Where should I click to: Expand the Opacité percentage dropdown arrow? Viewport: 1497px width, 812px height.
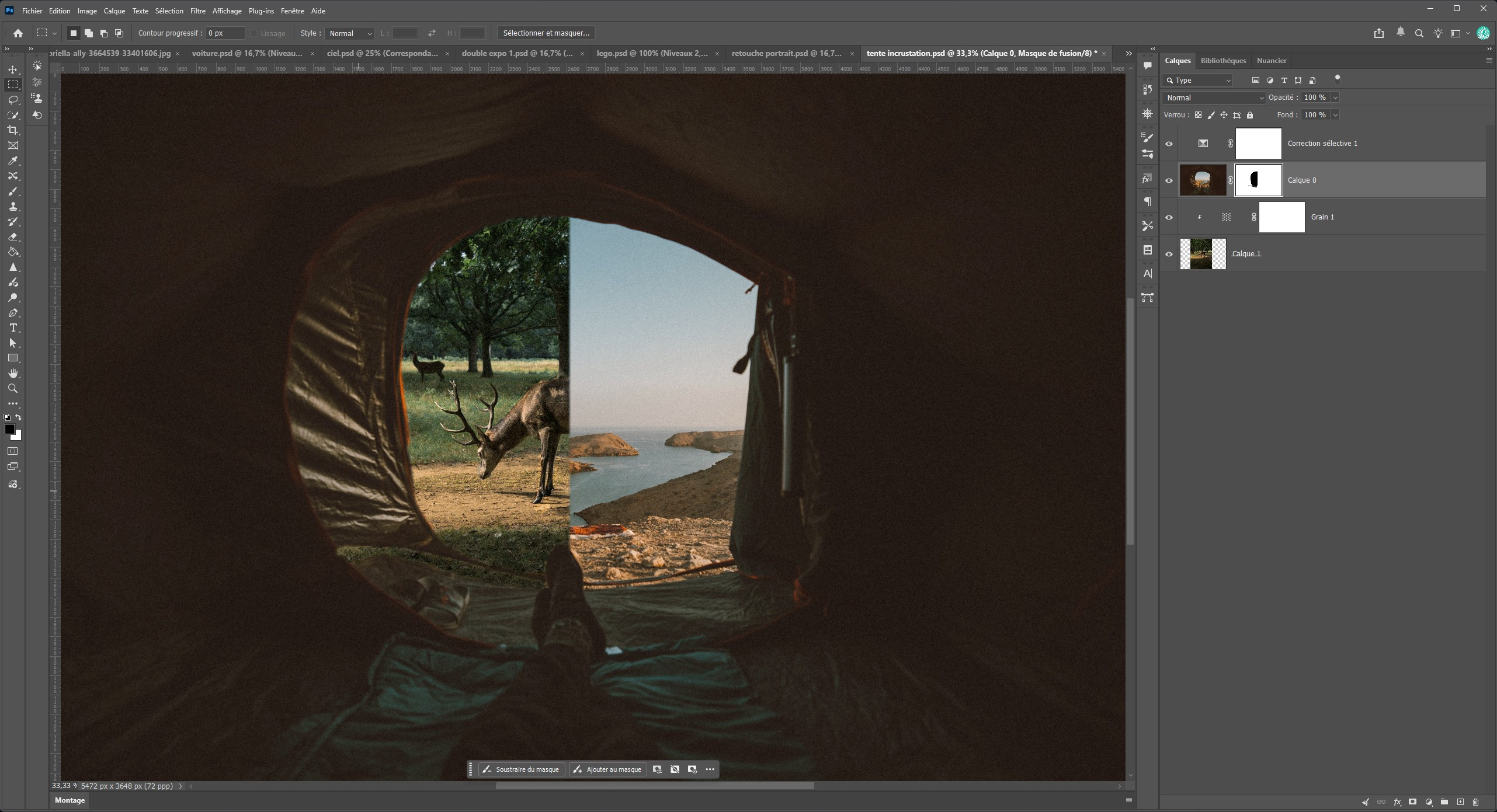[x=1335, y=97]
